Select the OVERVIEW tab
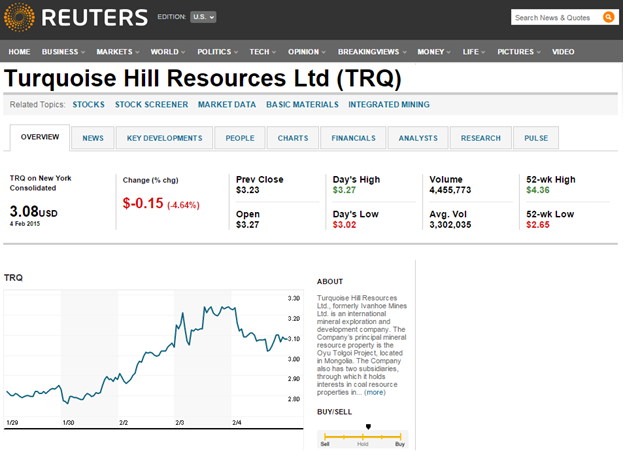The image size is (624, 451). tap(40, 137)
